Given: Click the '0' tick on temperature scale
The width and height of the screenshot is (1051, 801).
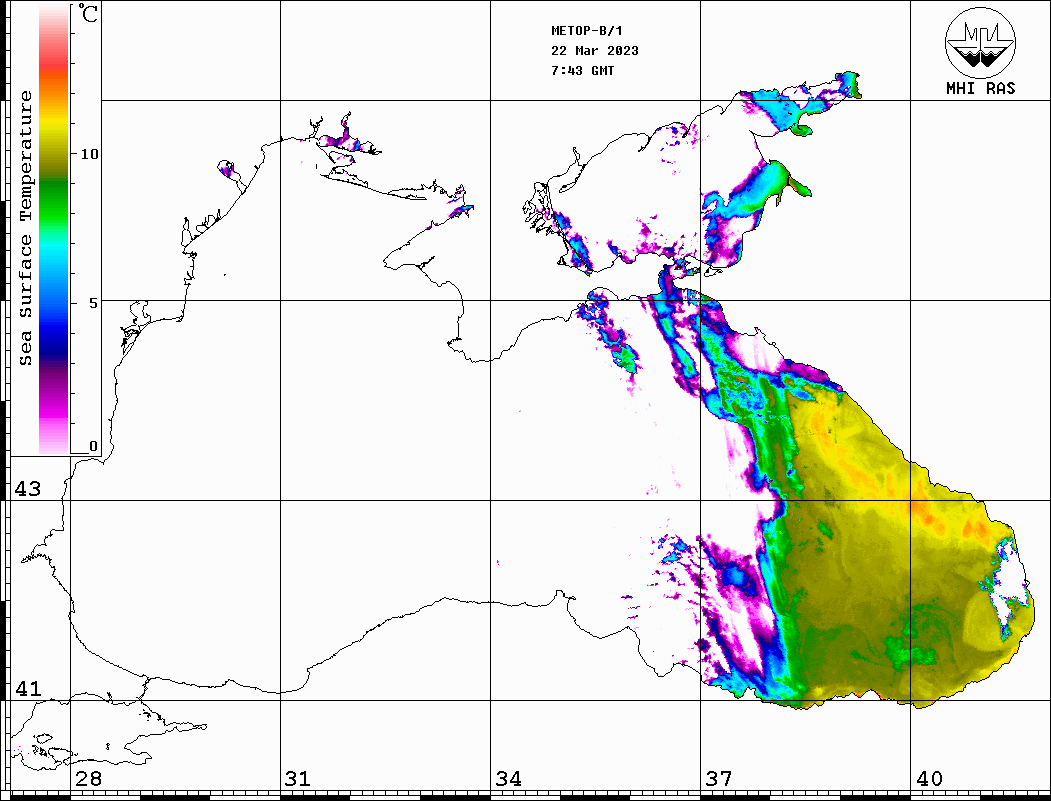Looking at the screenshot, I should point(93,446).
